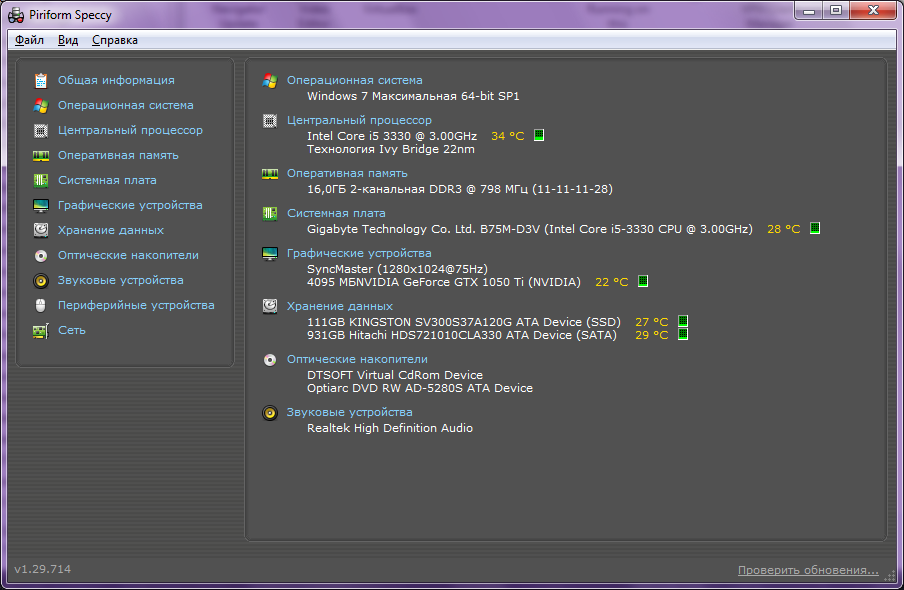This screenshot has height=590, width=904.
Task: Open the Справка menu
Action: (x=115, y=40)
